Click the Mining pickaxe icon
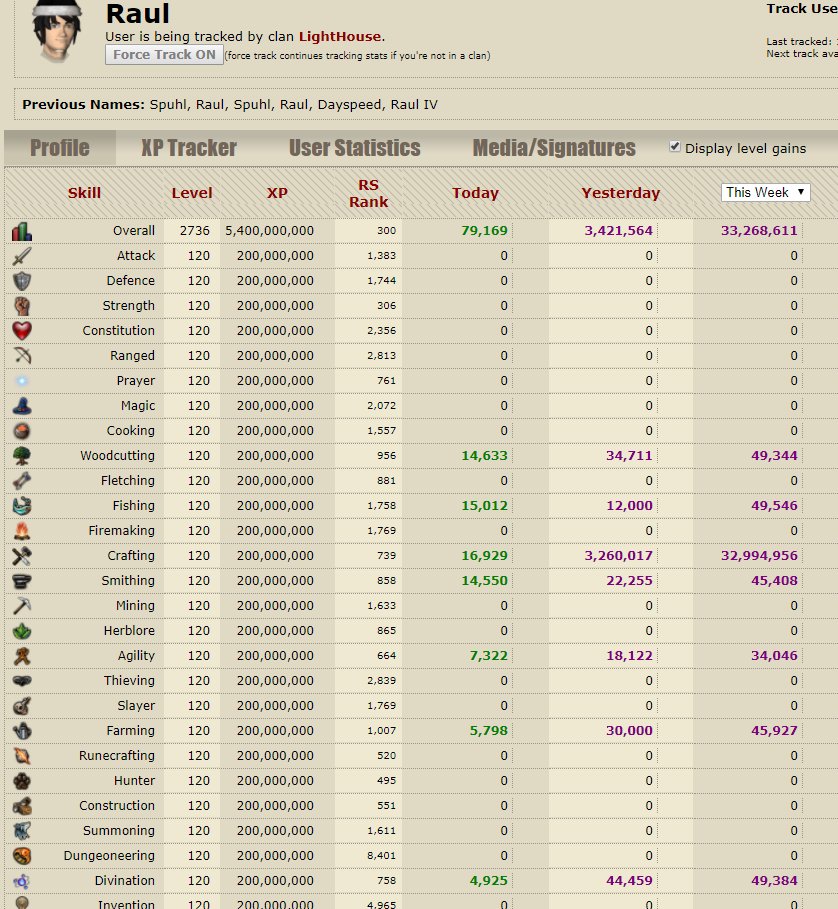 point(22,605)
